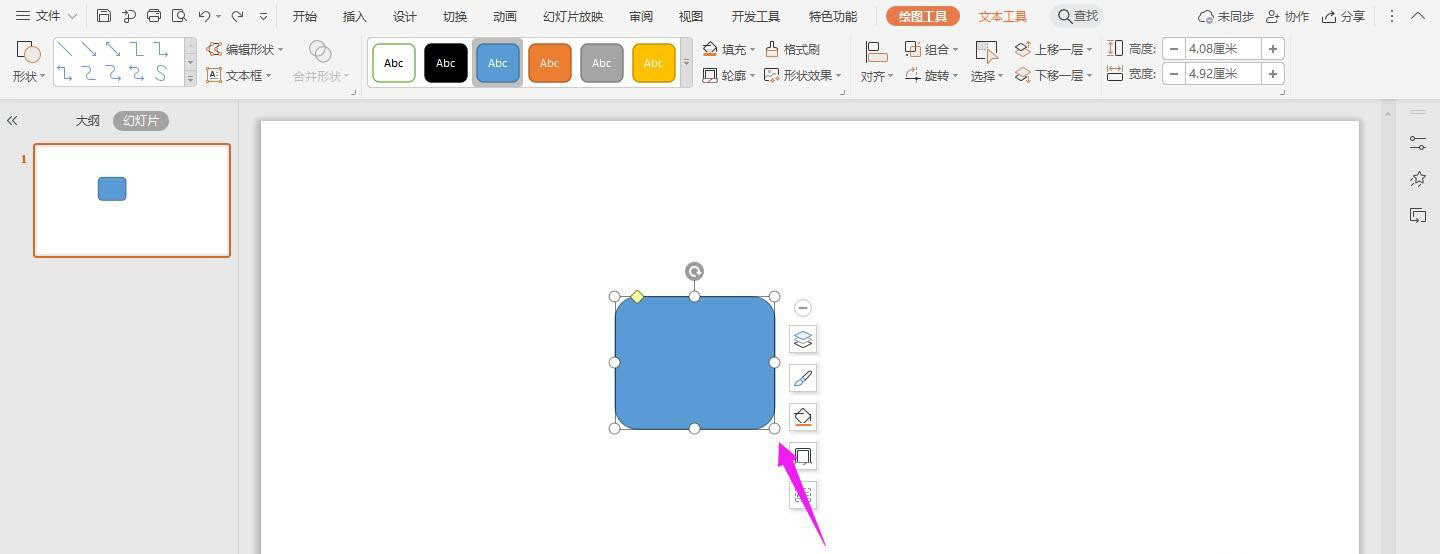Open the 插入 tab
Image resolution: width=1440 pixels, height=554 pixels.
(354, 16)
